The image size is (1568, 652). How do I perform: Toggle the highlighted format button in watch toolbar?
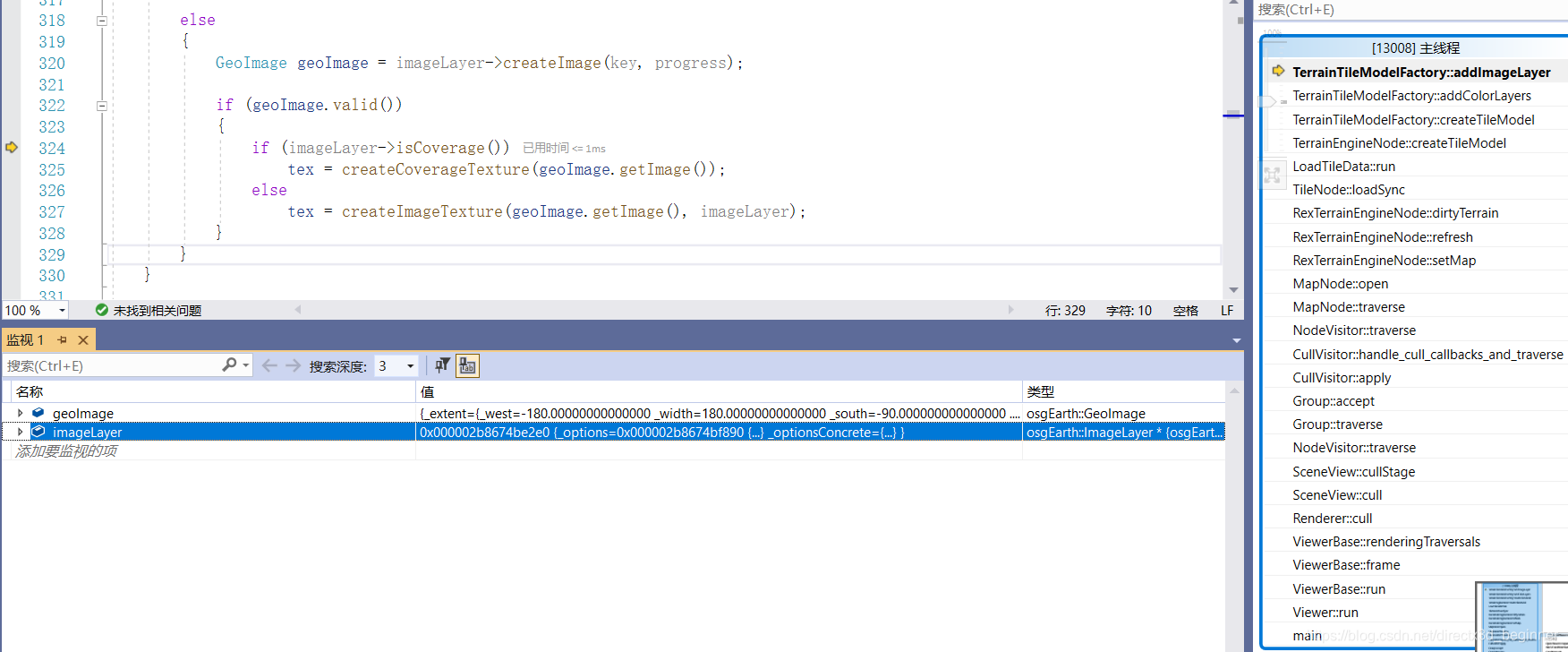click(467, 365)
